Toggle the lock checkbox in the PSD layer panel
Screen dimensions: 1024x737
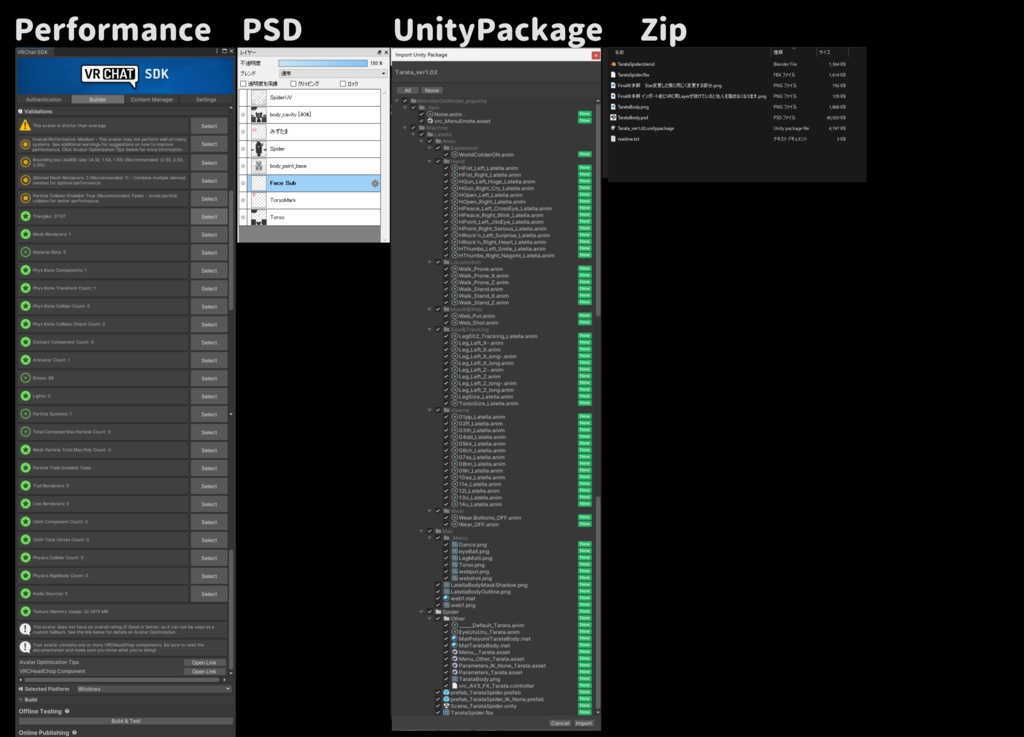pos(343,84)
